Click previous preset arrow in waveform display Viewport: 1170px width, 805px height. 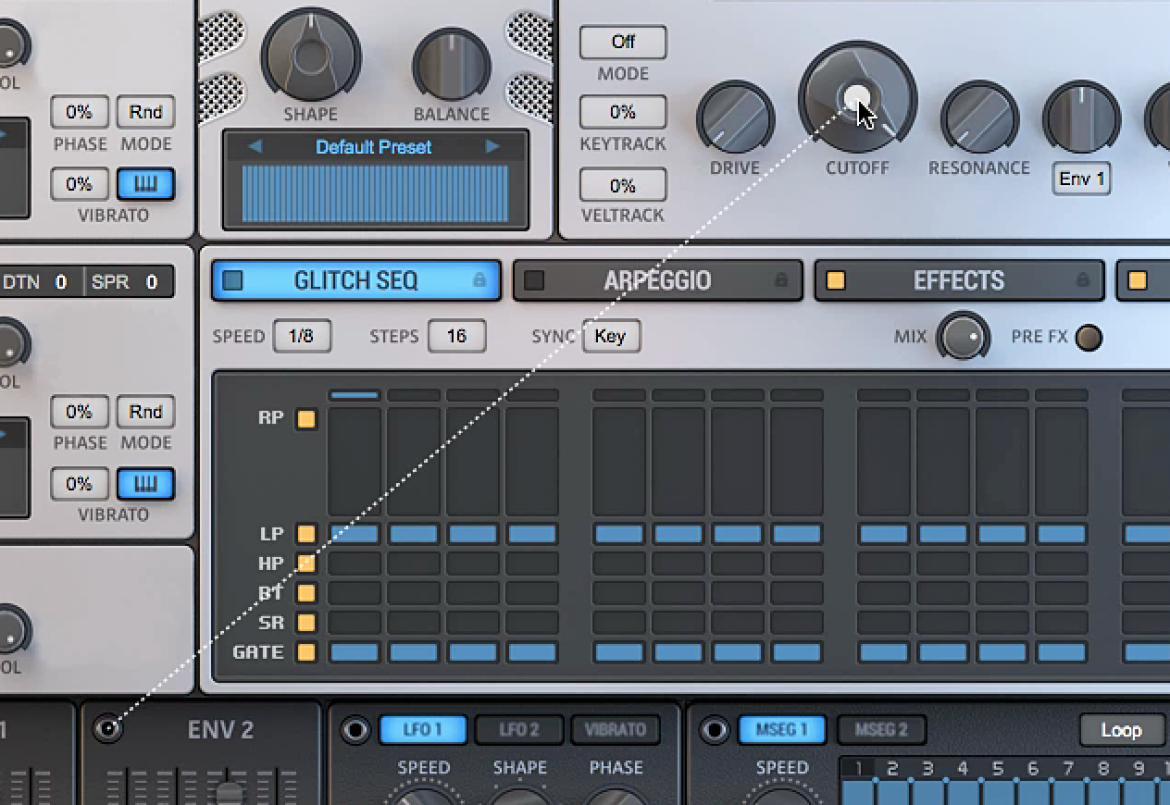(255, 146)
